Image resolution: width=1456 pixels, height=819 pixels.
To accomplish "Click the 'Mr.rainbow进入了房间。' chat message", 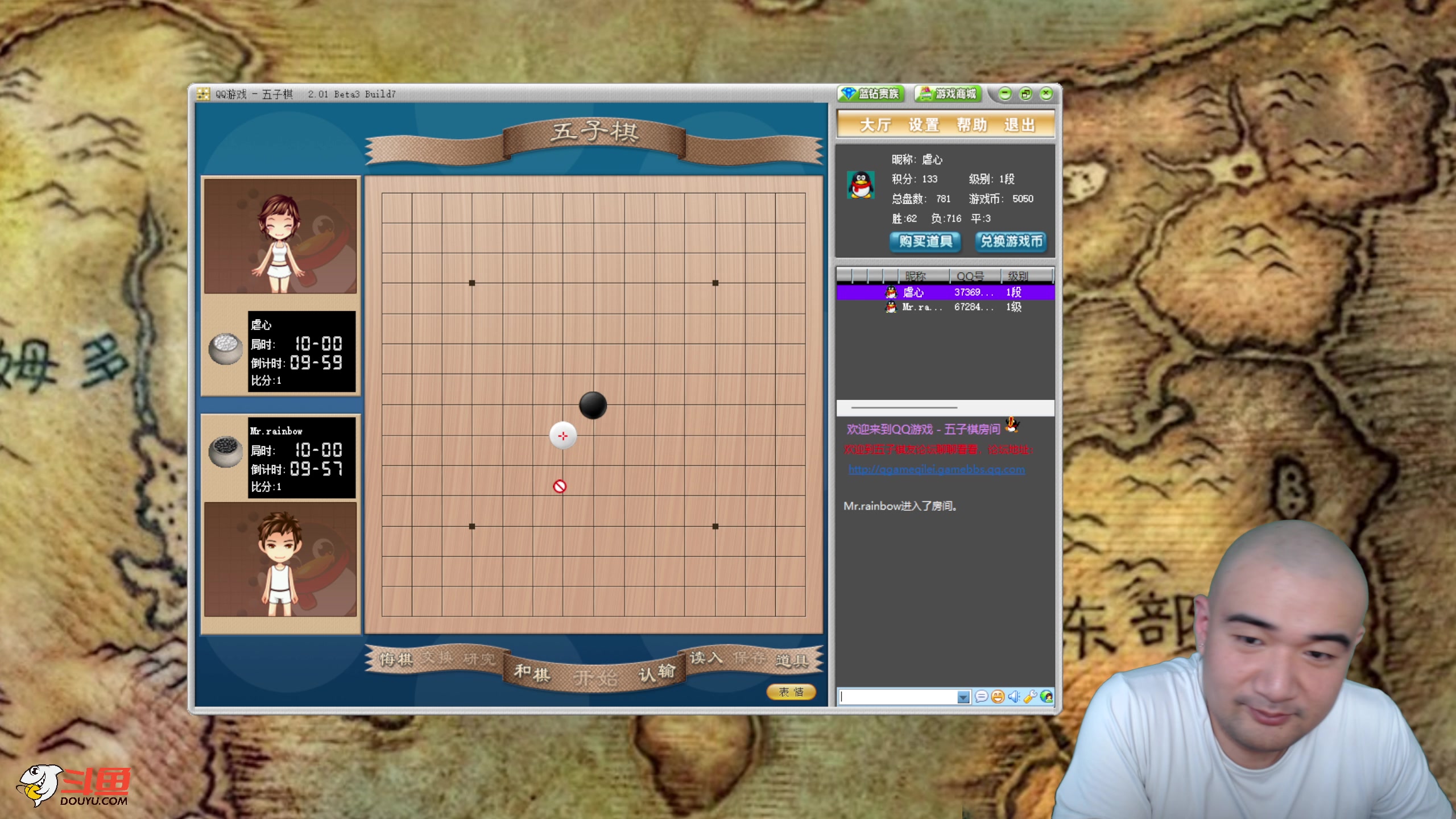I will (900, 506).
